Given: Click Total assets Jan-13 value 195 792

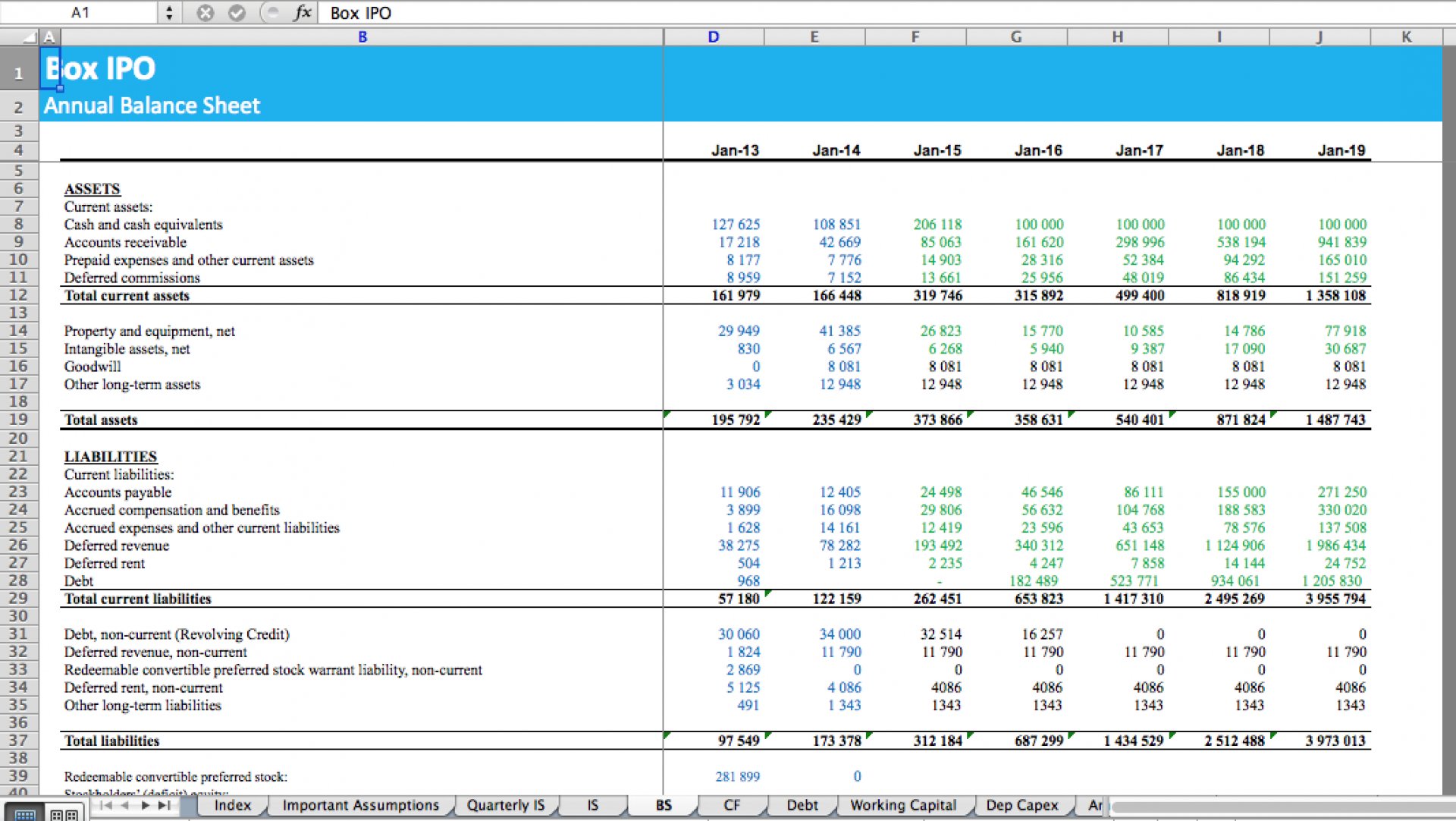Looking at the screenshot, I should click(736, 420).
